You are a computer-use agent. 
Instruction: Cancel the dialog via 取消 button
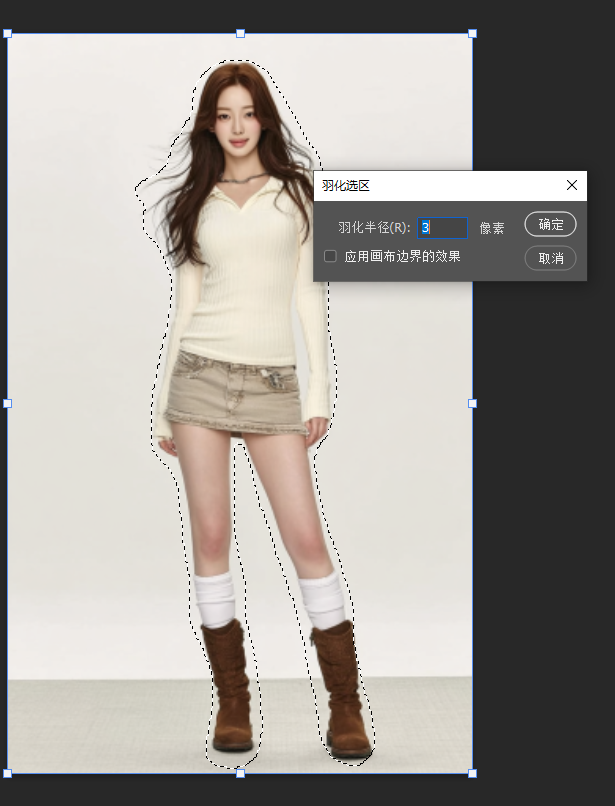550,258
